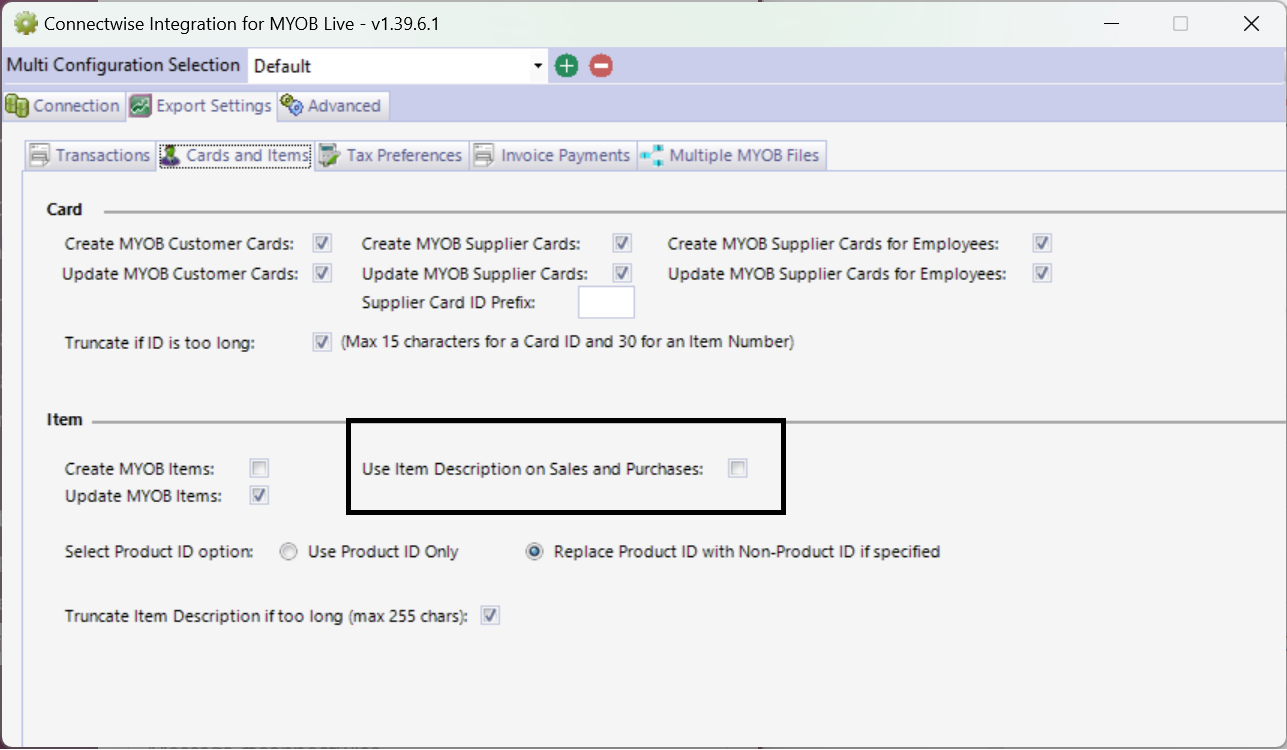1287x750 pixels.
Task: Open the Multi Configuration Selection dropdown arrow
Action: click(538, 66)
